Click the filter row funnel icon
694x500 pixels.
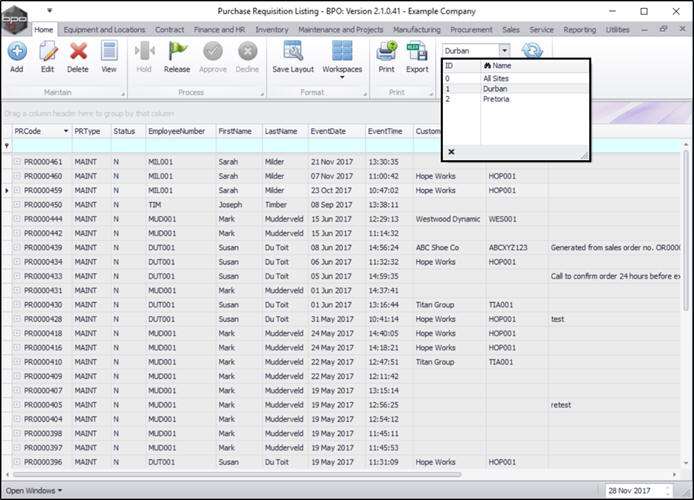(7, 145)
